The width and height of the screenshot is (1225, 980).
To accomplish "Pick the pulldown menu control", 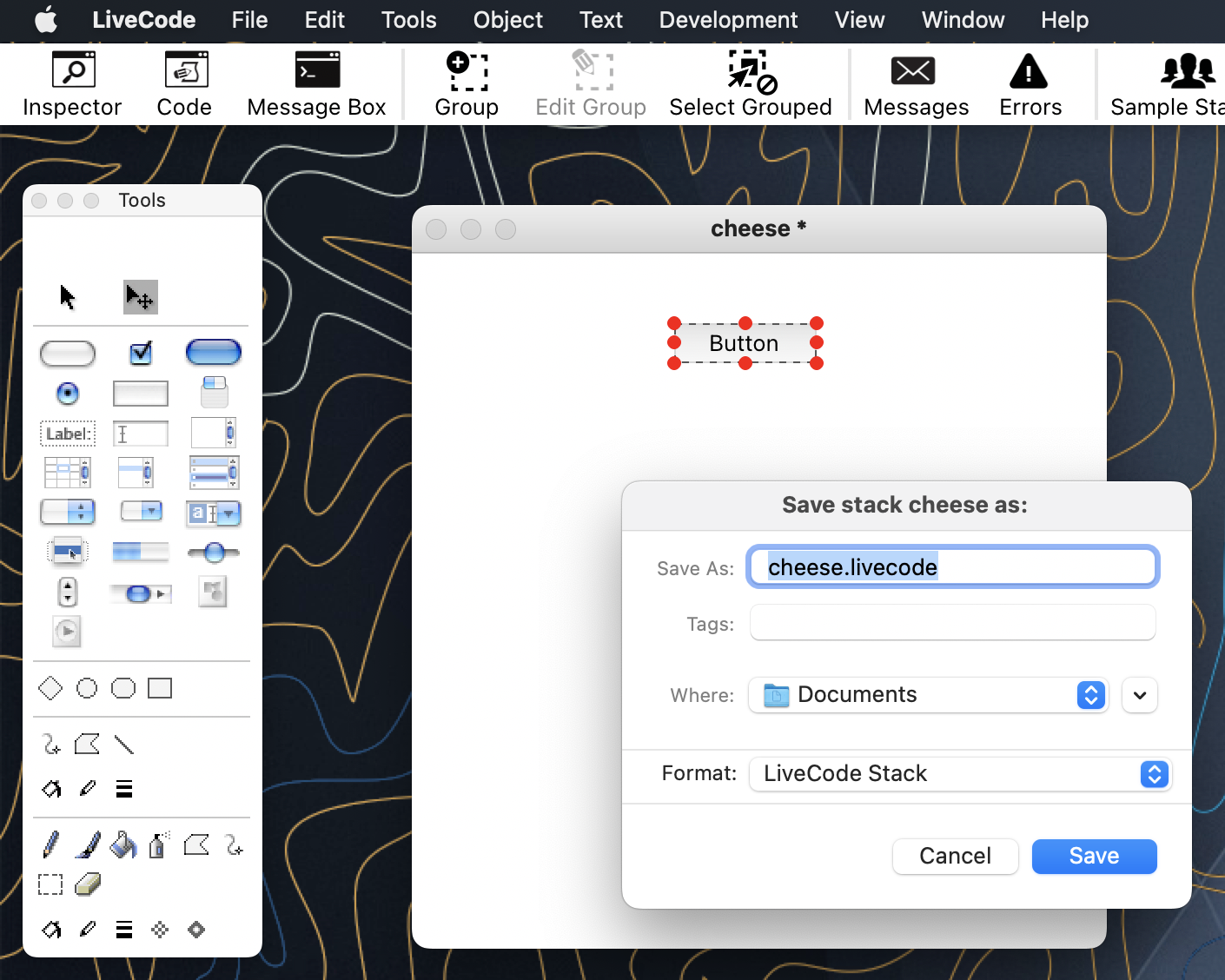I will [x=142, y=511].
